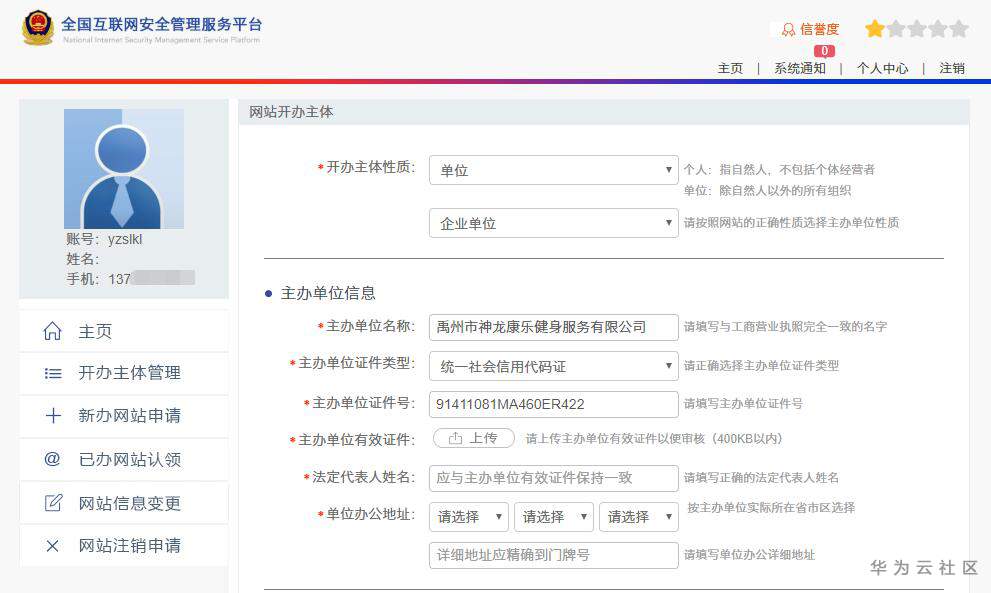This screenshot has height=593, width=991.
Task: Go to 主页 in the left sidebar
Action: 124,331
